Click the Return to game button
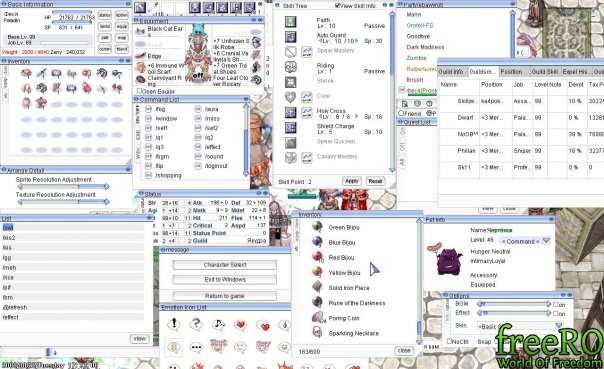Viewport: 604px width, 369px height. [x=225, y=296]
